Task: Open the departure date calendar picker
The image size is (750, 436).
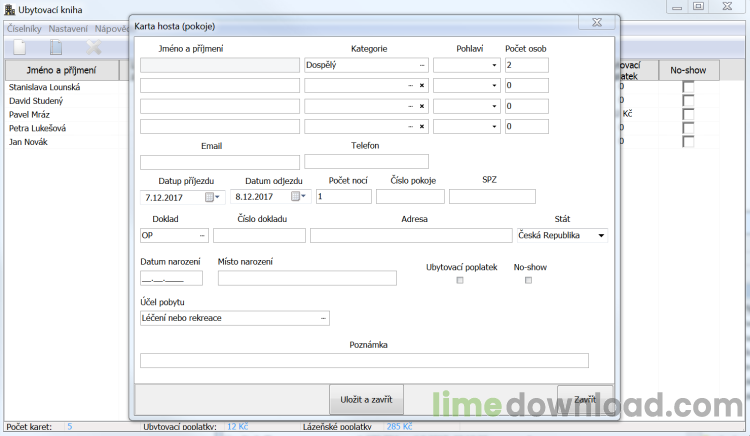Action: tap(298, 196)
